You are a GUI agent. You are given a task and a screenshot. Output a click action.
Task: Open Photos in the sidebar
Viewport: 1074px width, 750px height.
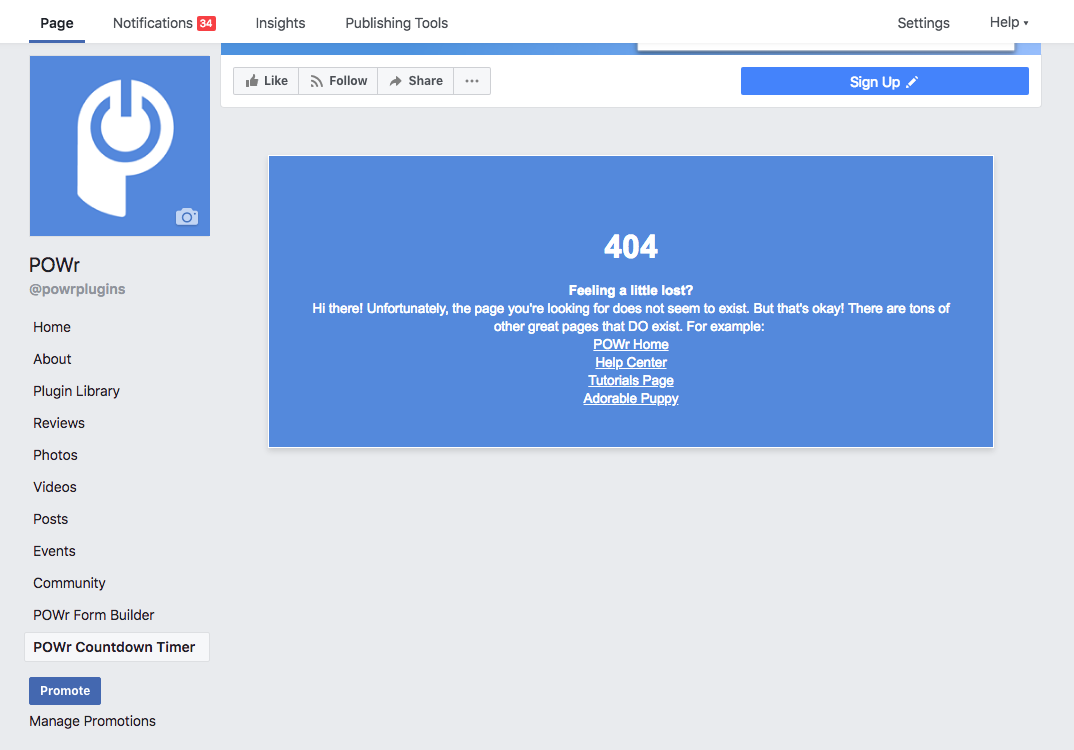(55, 455)
